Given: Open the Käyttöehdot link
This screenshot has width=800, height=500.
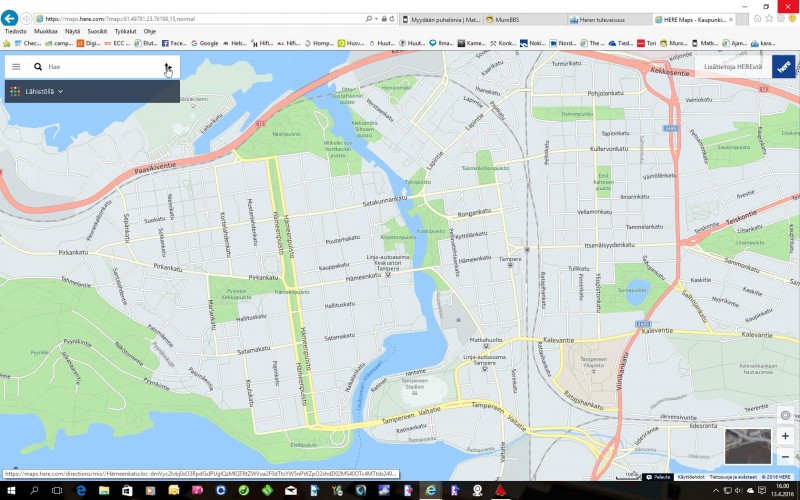Looking at the screenshot, I should click(x=692, y=477).
